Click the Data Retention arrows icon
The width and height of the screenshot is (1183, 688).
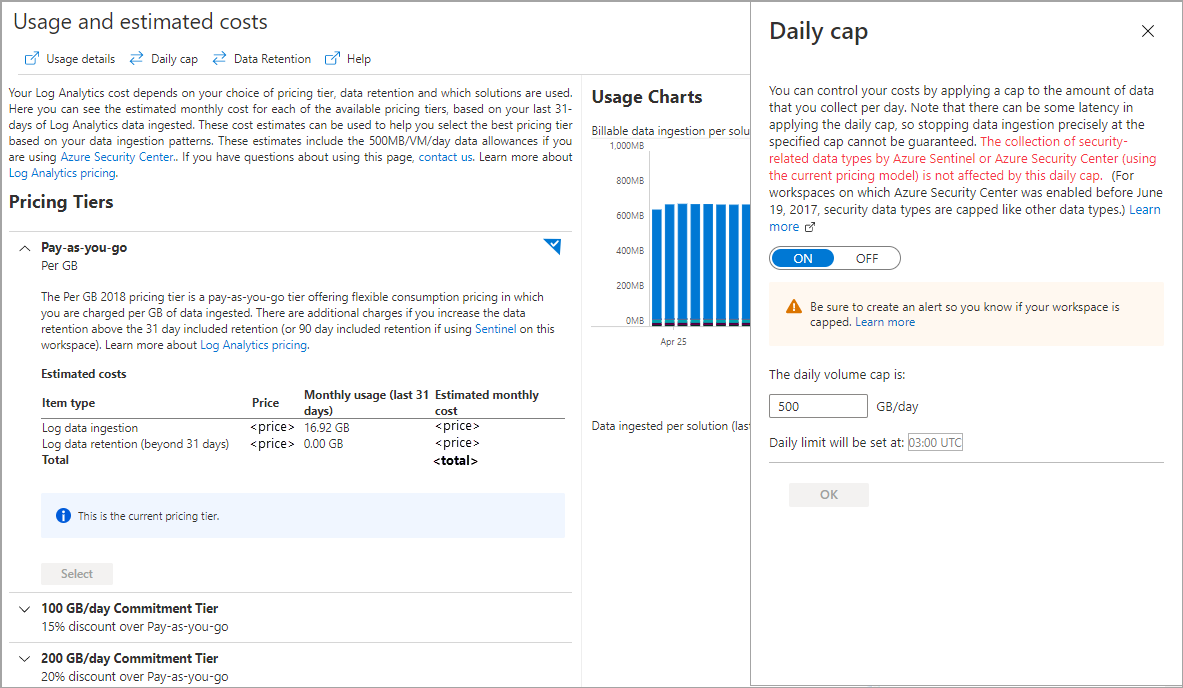coord(219,59)
